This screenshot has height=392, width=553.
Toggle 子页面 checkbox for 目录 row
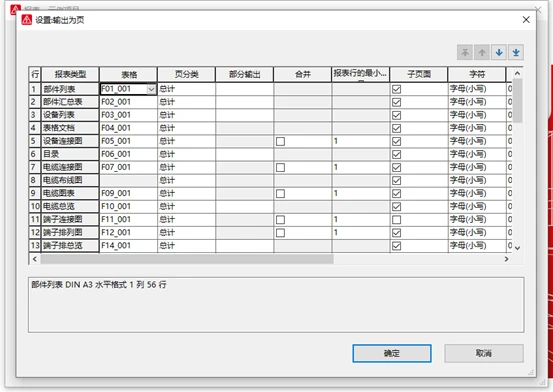[x=396, y=155]
